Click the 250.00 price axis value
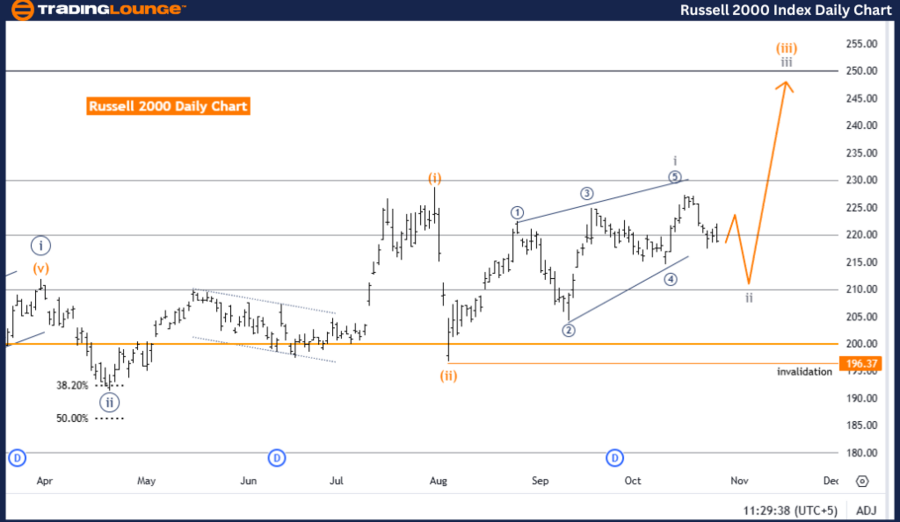The width and height of the screenshot is (900, 522). point(861,71)
